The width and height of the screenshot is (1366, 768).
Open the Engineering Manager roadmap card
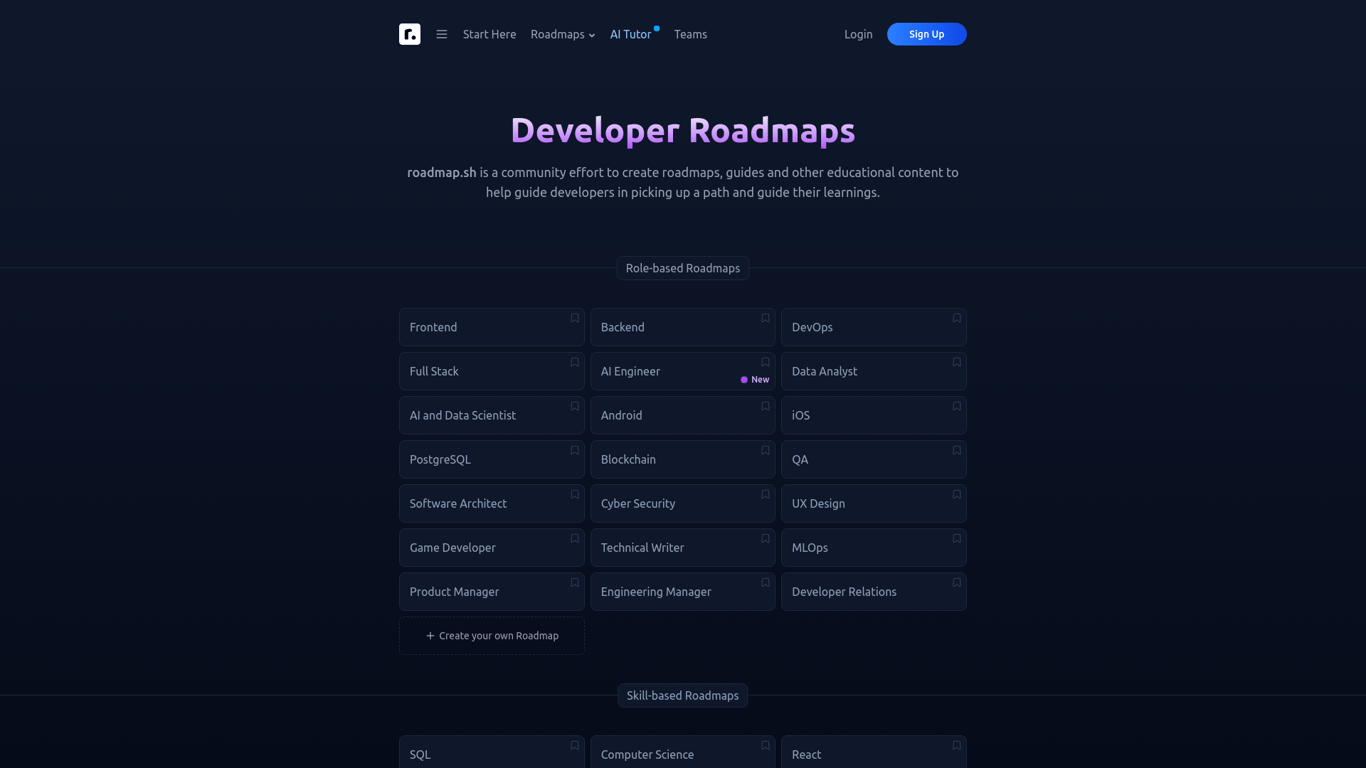coord(683,591)
